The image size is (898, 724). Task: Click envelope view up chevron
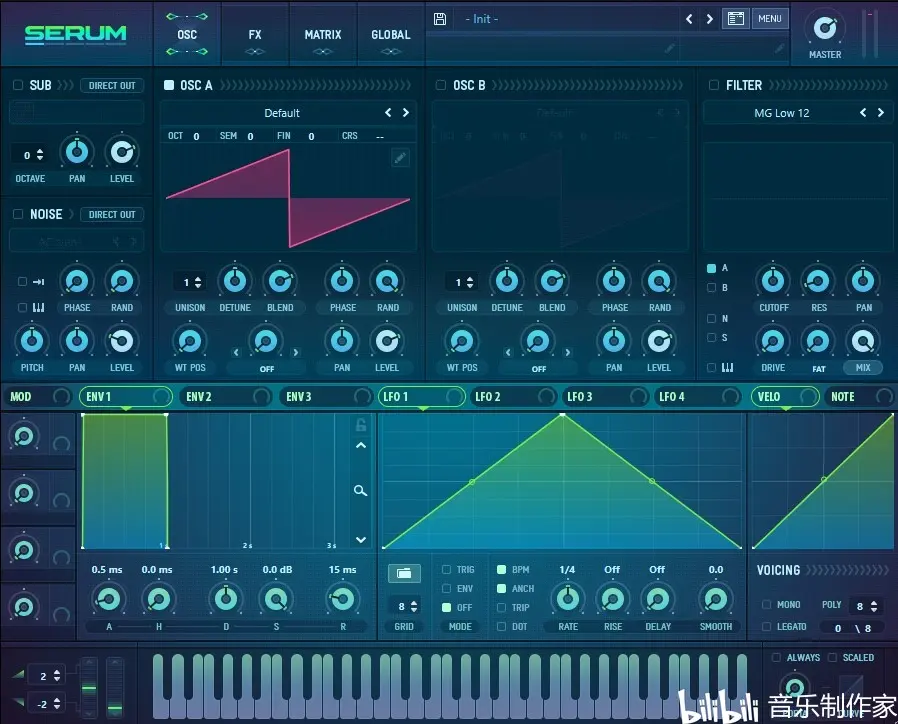(x=361, y=446)
